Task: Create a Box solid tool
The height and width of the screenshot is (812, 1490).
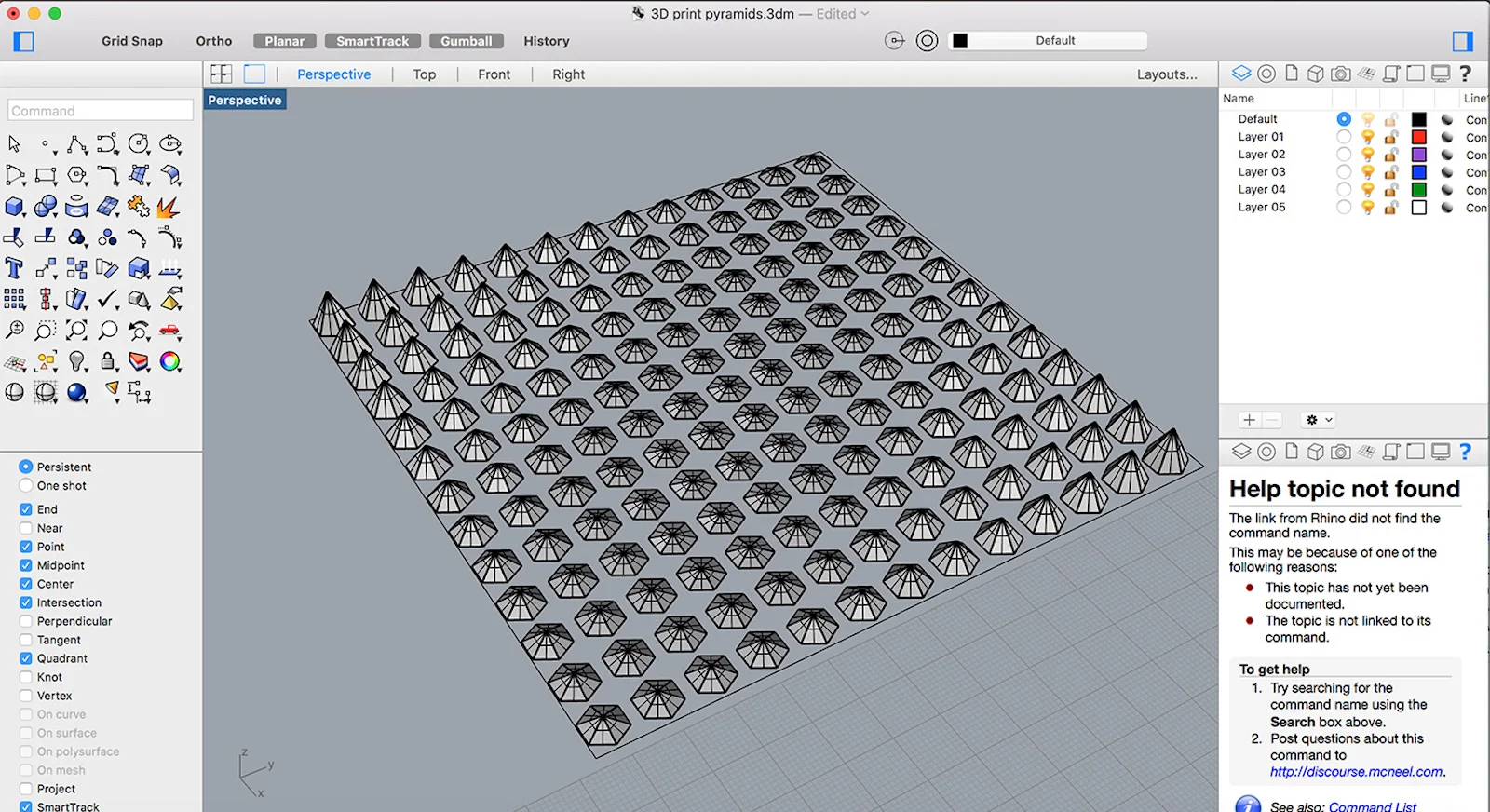Action: click(14, 207)
